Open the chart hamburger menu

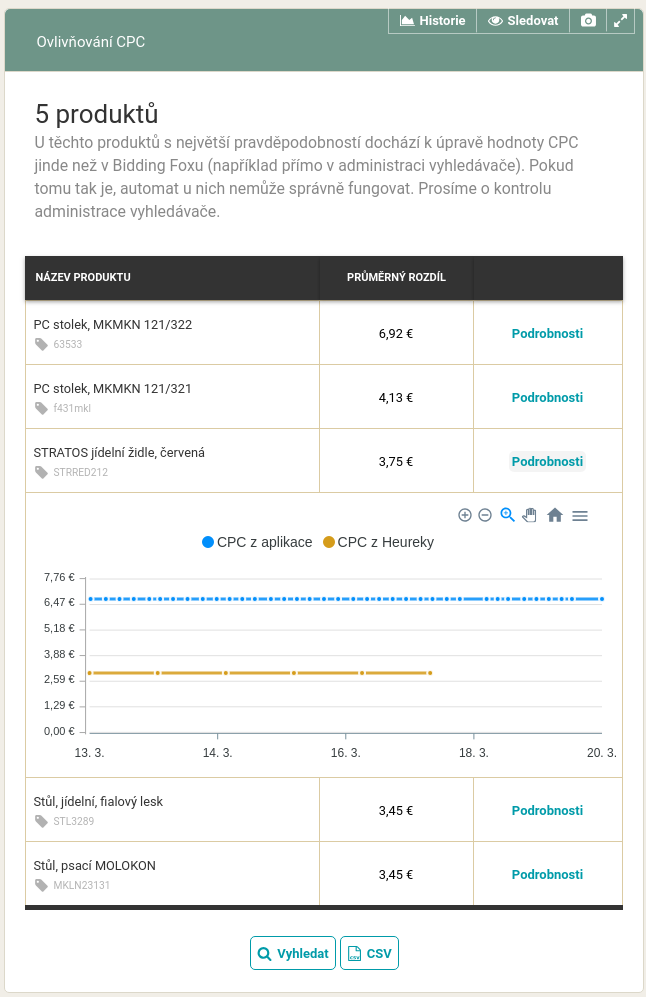coord(580,516)
